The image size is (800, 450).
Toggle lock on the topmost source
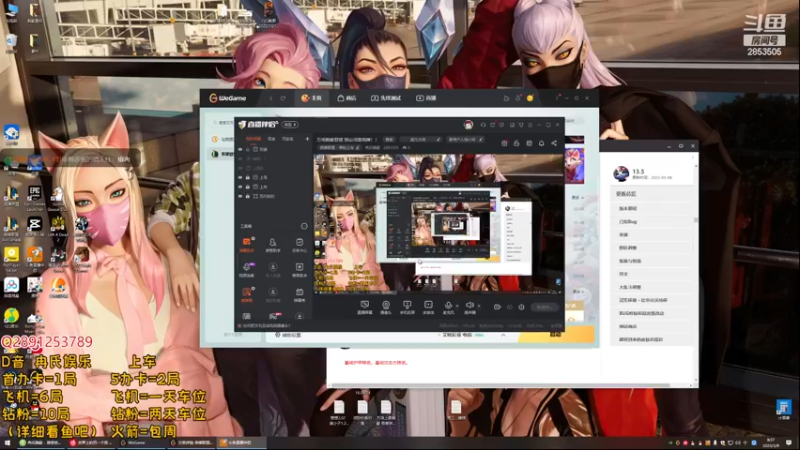248,149
